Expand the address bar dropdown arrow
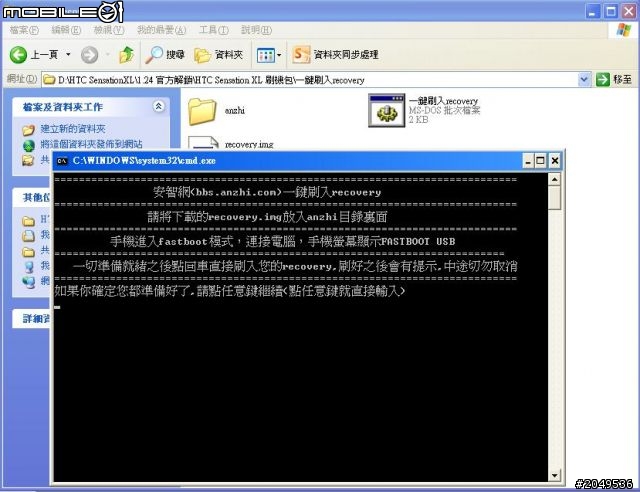 tap(584, 80)
